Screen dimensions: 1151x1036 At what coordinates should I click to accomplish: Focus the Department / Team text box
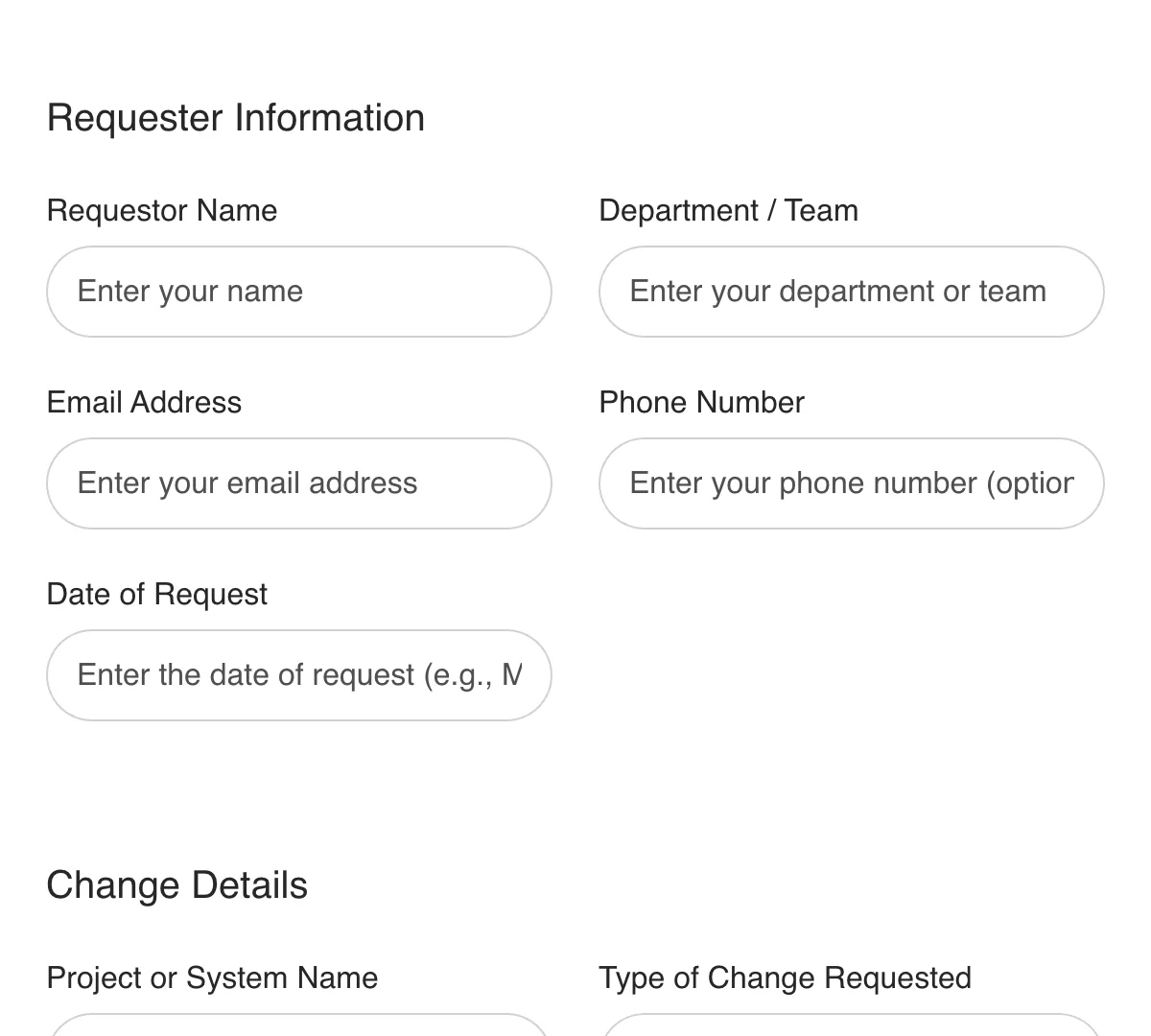(851, 292)
